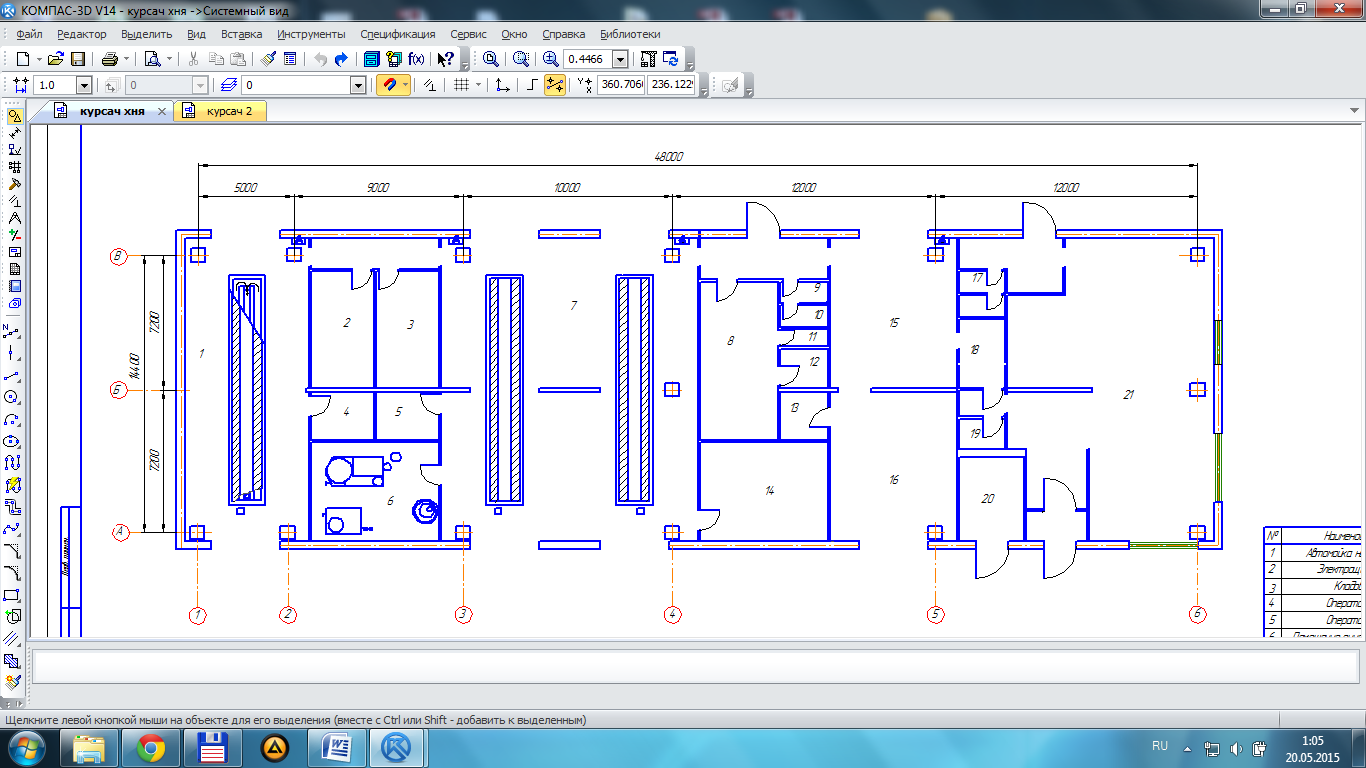Open the cursor step 1.0 dropdown
The width and height of the screenshot is (1366, 768).
84,86
